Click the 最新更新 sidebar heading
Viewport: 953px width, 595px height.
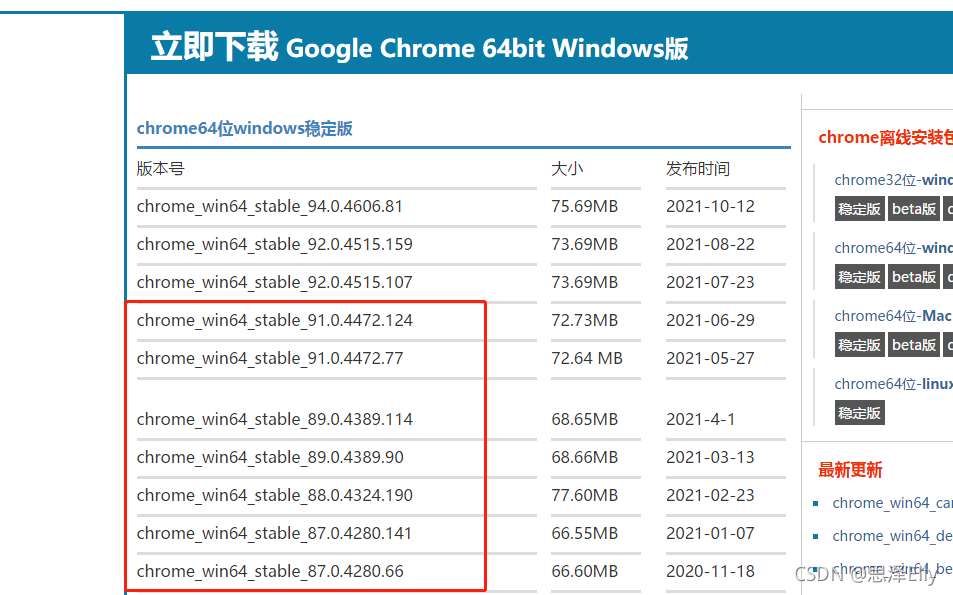click(x=850, y=470)
